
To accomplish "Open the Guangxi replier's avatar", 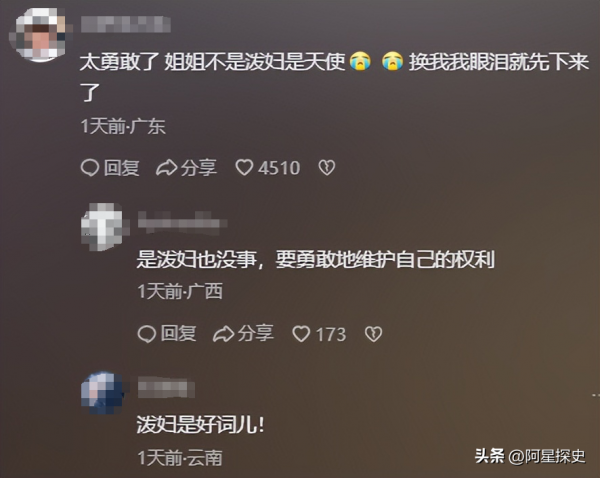I will tap(104, 227).
